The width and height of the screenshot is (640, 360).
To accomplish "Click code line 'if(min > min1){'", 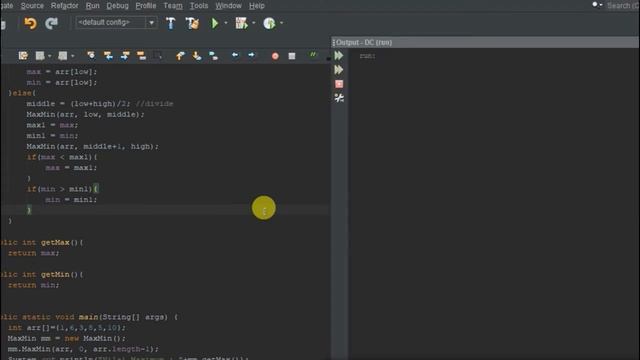I will click(62, 189).
